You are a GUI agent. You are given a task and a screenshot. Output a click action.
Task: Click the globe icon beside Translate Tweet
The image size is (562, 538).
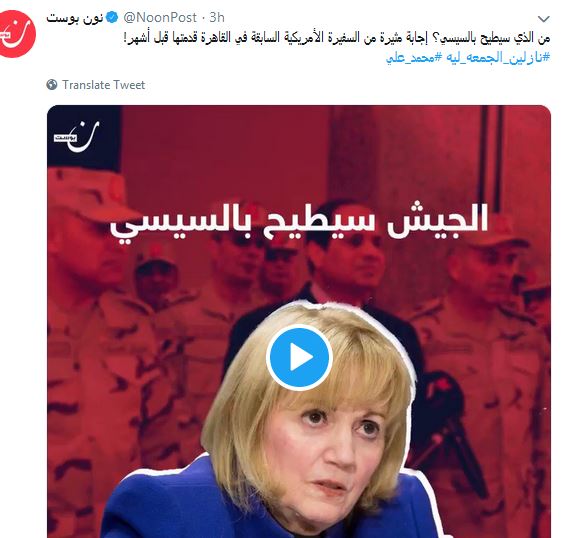point(52,85)
